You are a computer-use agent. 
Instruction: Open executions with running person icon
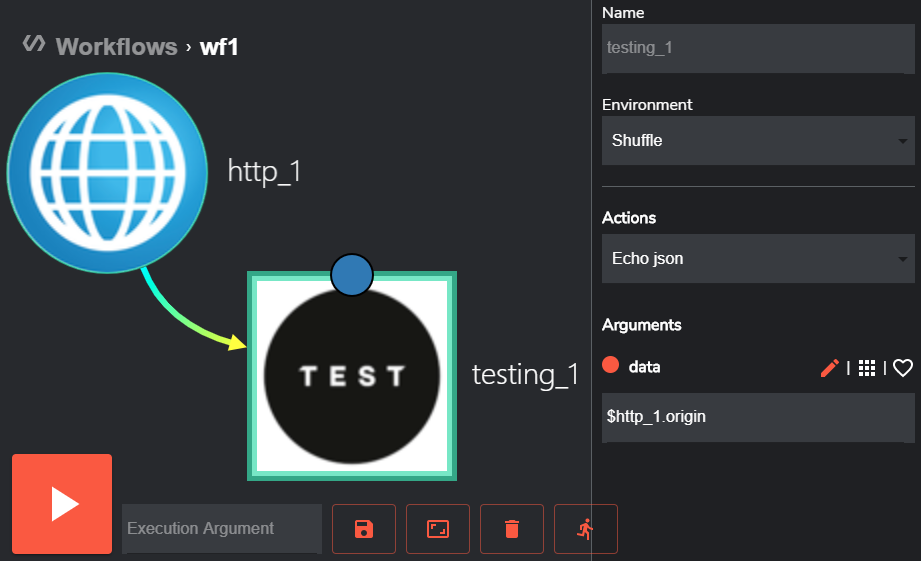[586, 529]
